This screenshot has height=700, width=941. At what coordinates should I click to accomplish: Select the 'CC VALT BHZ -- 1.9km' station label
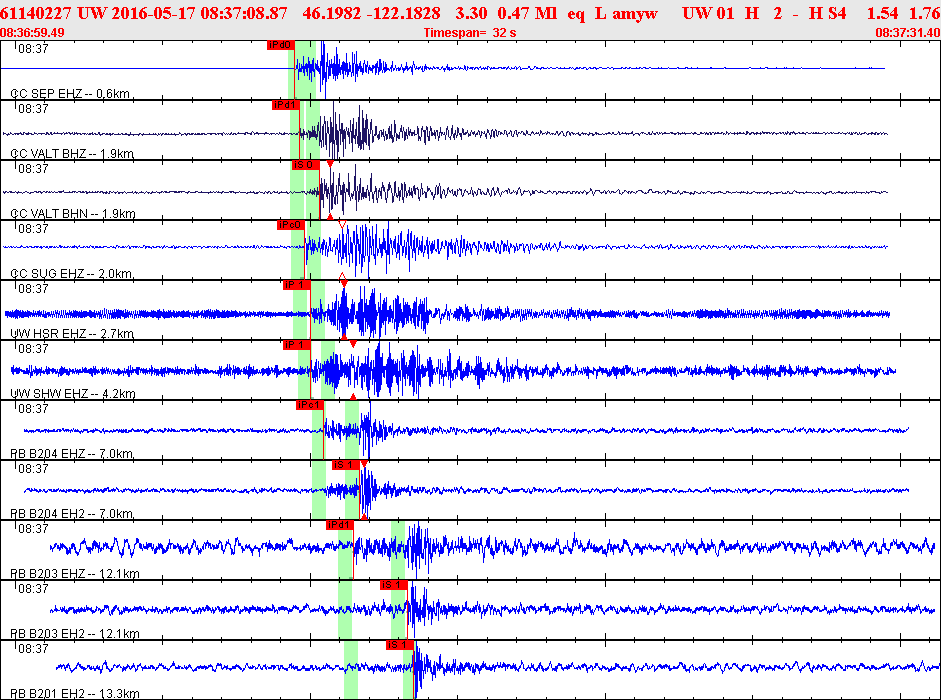pos(72,154)
